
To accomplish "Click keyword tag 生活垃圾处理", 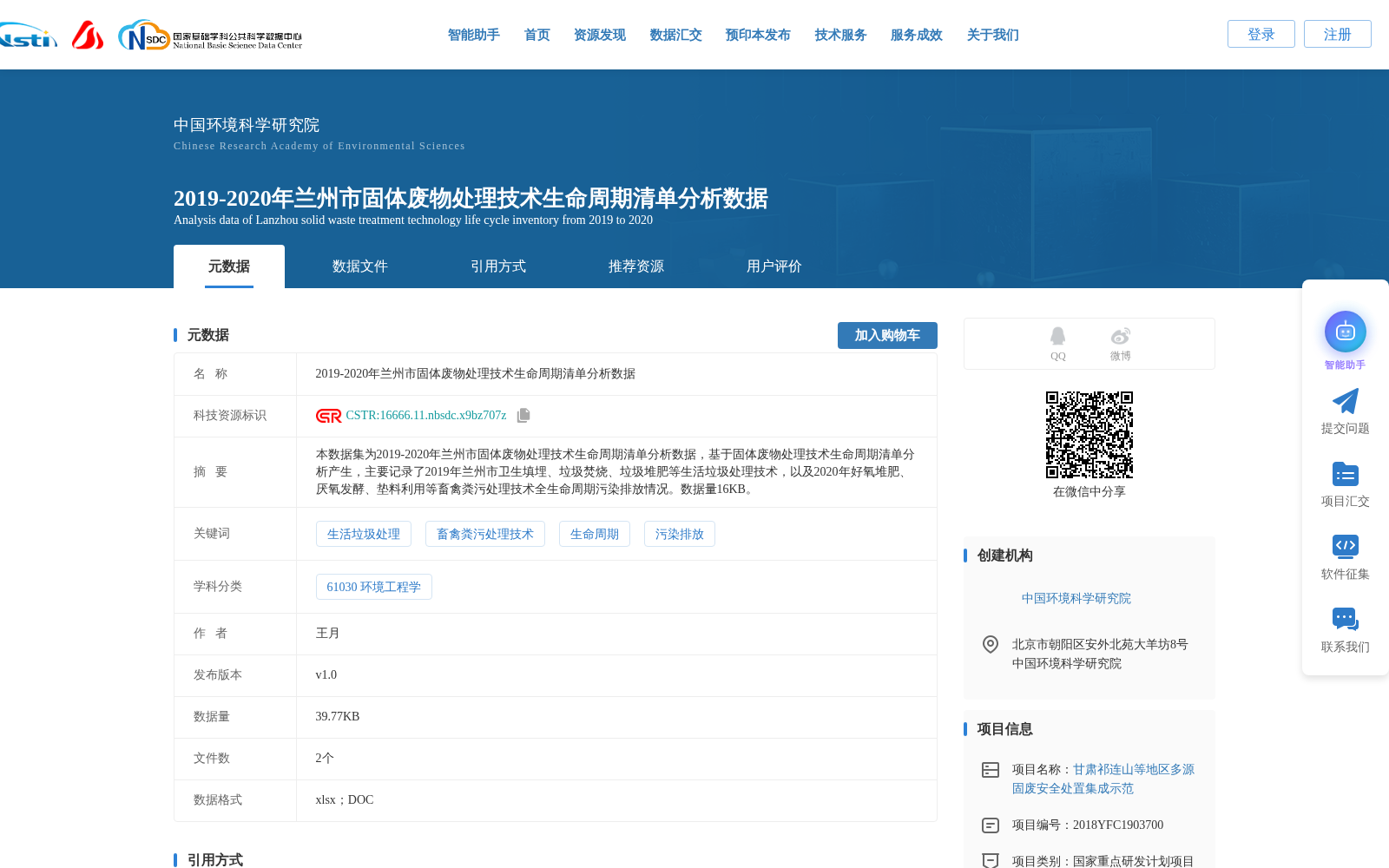I will coord(364,534).
